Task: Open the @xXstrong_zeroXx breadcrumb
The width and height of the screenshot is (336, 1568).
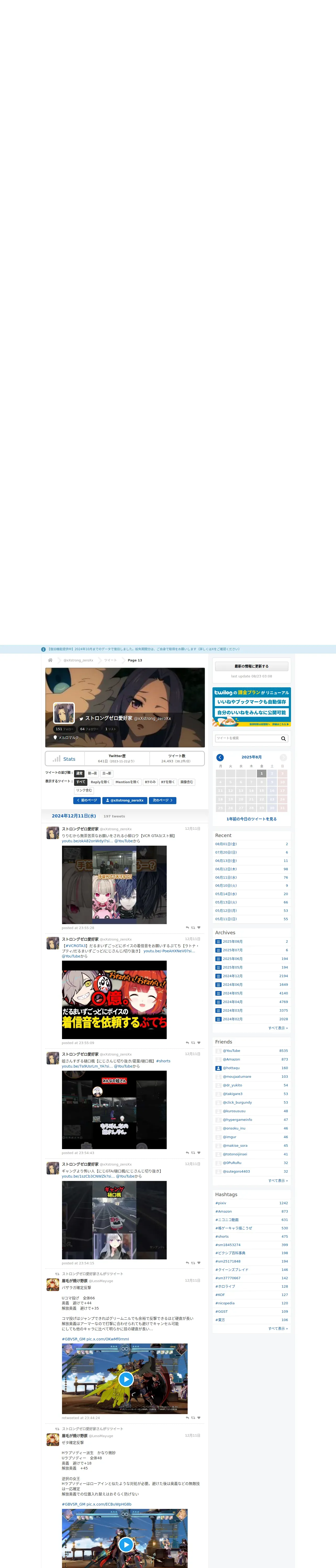Action: click(79, 660)
